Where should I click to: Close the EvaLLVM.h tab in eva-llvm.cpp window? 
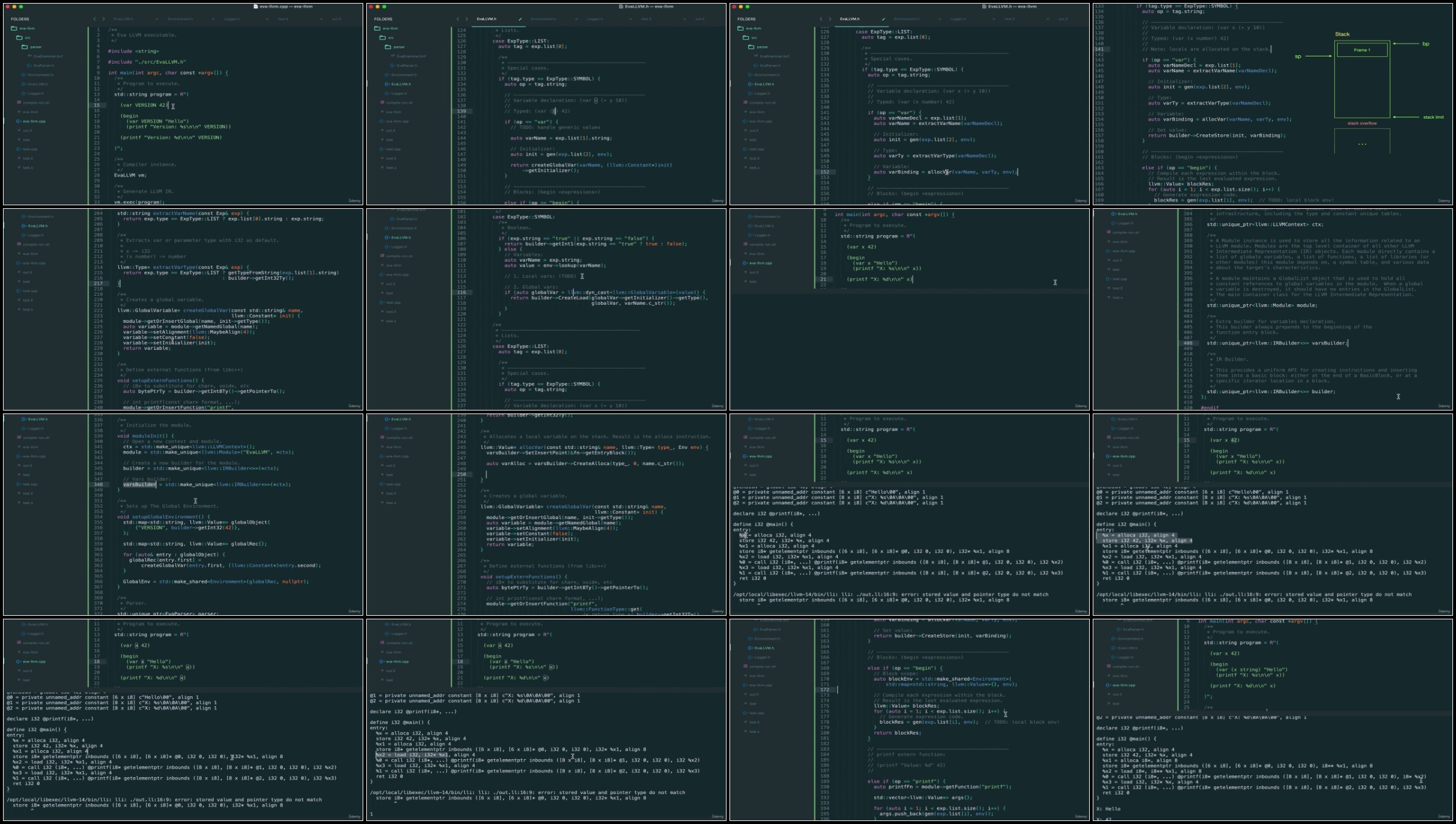(x=158, y=19)
